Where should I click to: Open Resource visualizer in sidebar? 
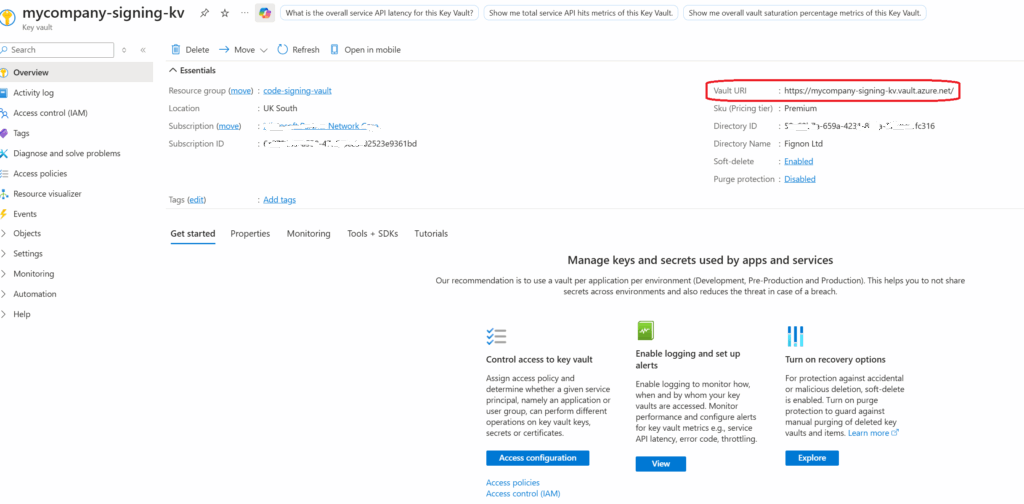(x=47, y=194)
